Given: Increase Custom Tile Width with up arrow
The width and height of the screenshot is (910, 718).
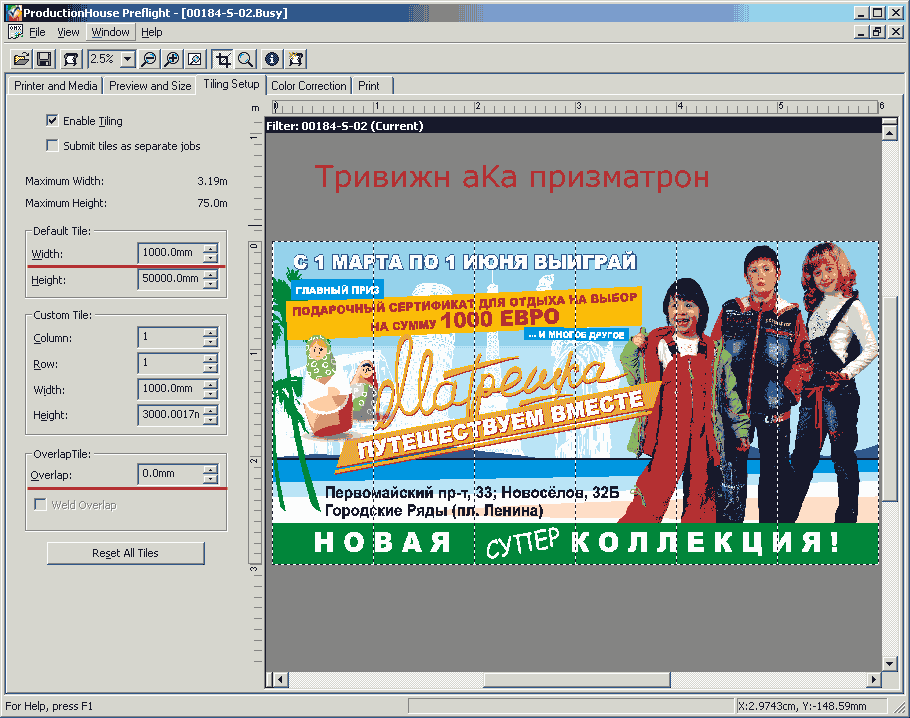Looking at the screenshot, I should pos(211,384).
